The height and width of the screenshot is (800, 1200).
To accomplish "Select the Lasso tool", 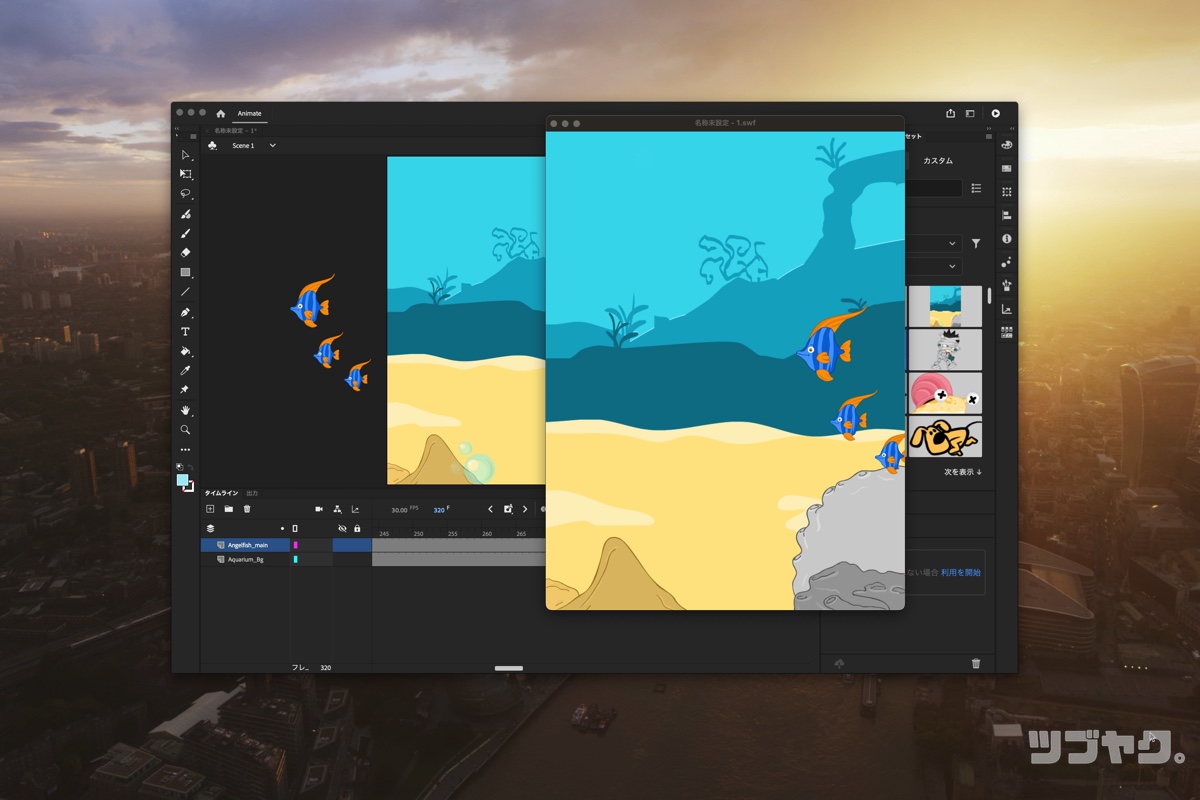I will click(185, 193).
